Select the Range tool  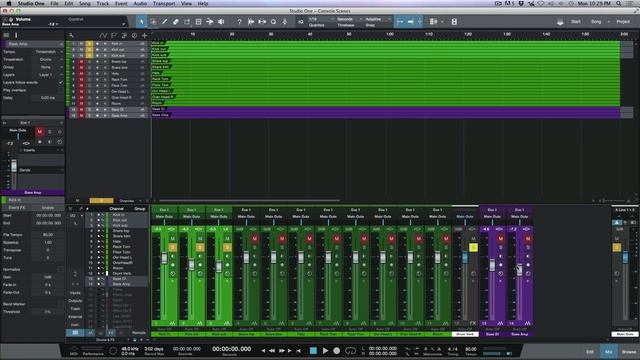point(153,22)
